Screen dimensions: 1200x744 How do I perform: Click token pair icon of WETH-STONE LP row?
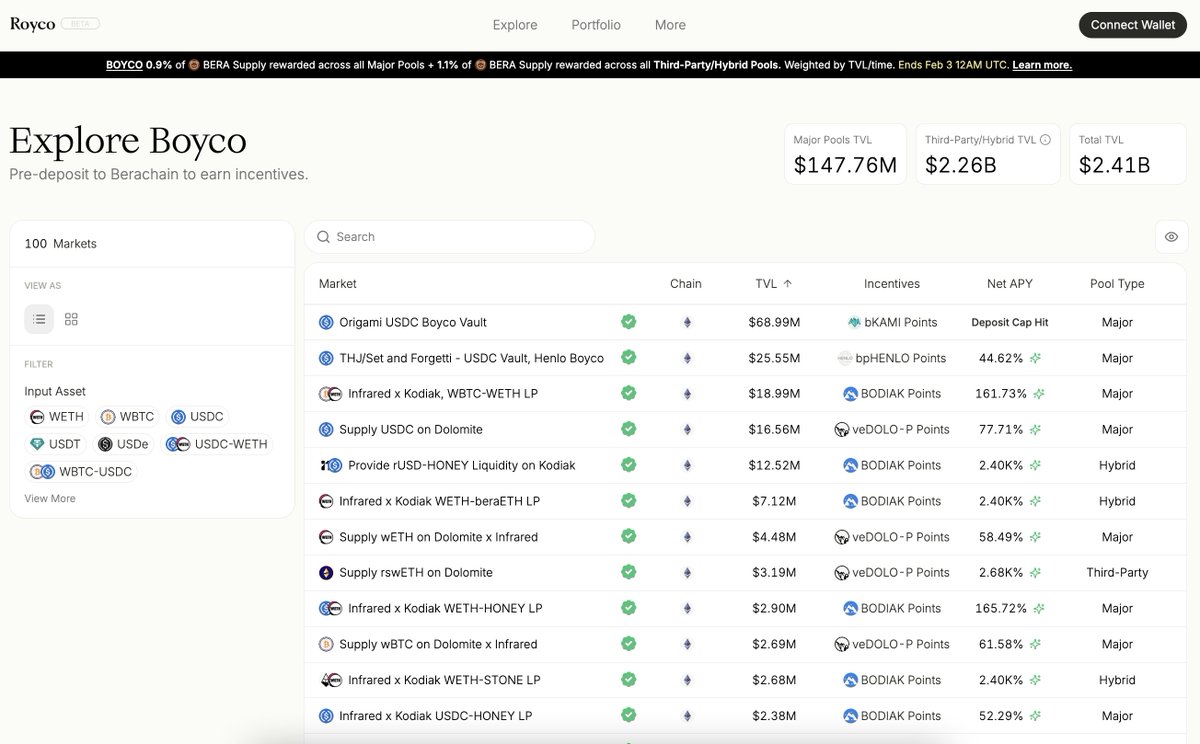click(331, 680)
